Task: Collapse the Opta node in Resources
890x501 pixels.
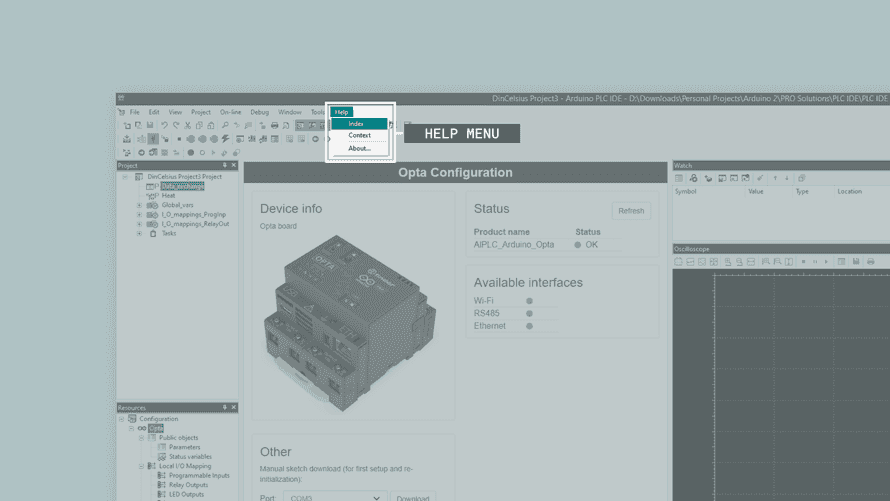Action: coord(132,428)
